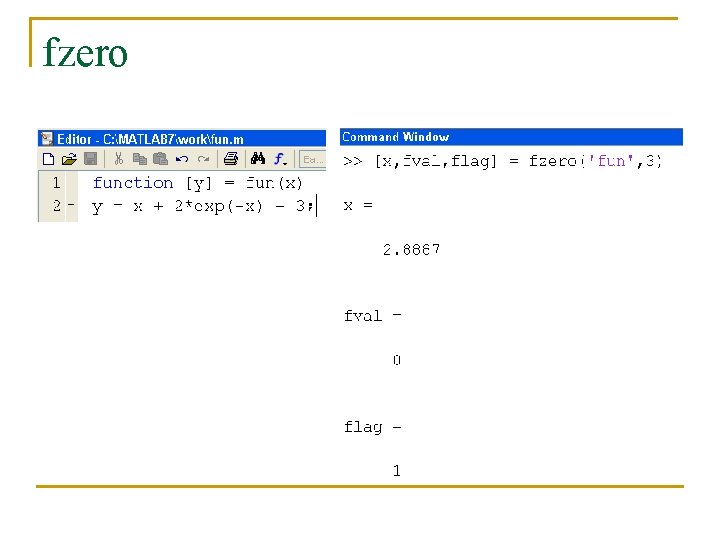The width and height of the screenshot is (720, 540).
Task: Click the 'x =' output label
Action: pos(358,205)
